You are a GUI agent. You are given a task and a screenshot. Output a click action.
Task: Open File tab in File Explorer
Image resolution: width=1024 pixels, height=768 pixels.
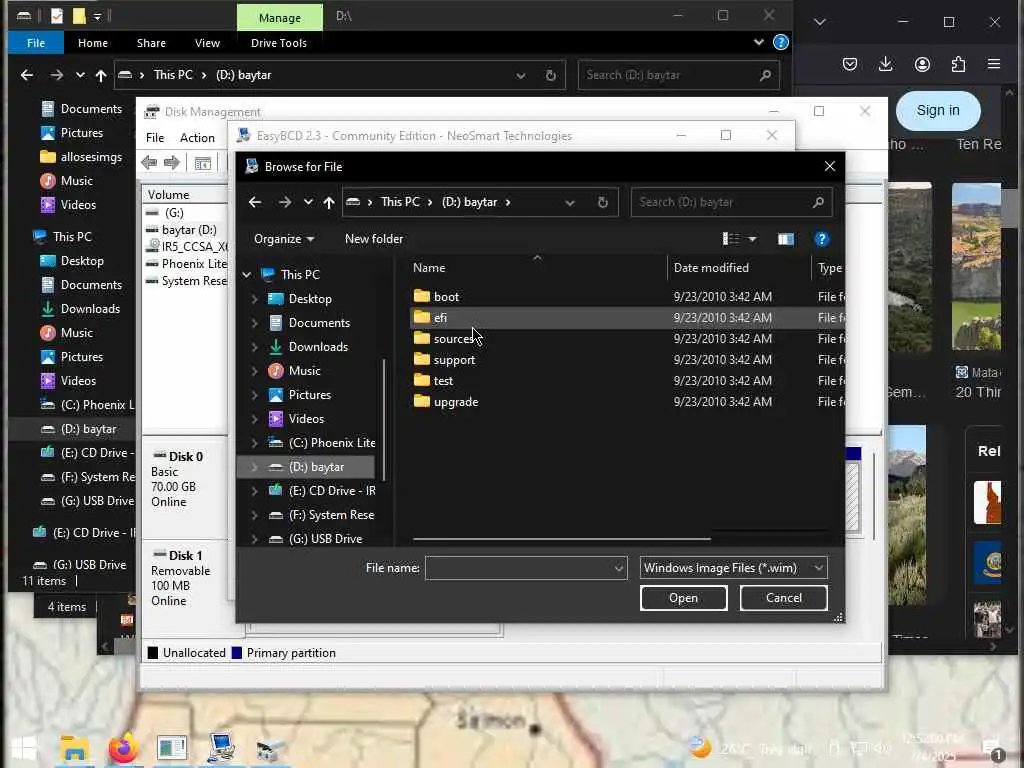tap(36, 42)
